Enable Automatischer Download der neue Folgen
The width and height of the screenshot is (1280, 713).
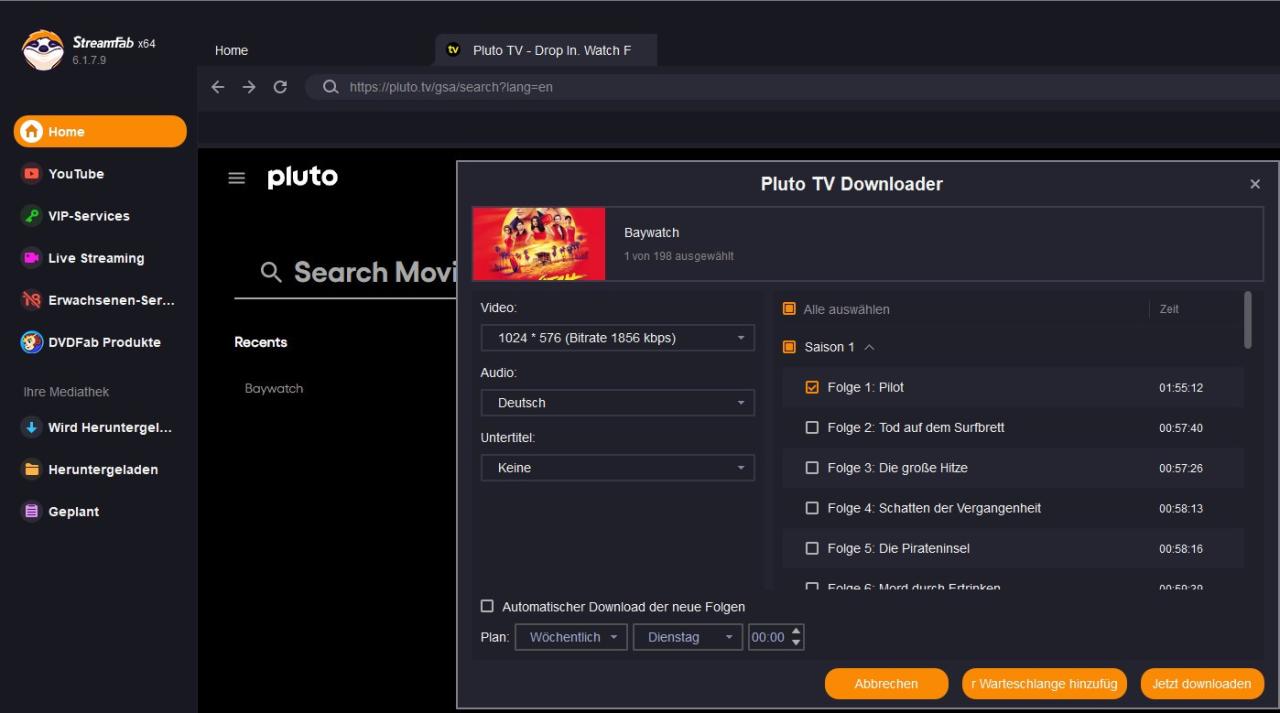click(x=487, y=606)
